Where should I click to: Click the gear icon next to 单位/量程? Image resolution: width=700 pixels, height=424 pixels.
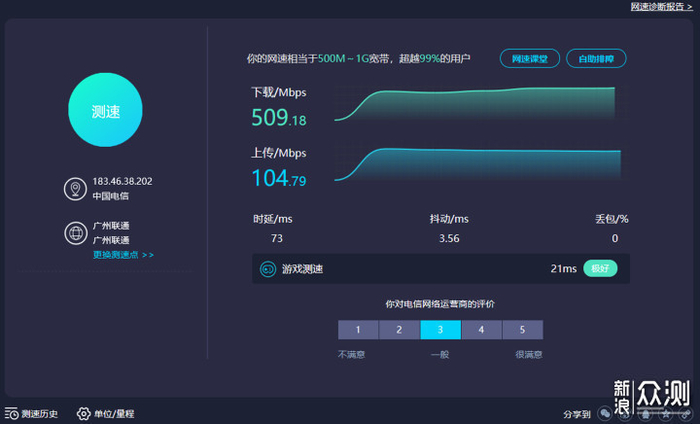[x=84, y=413]
